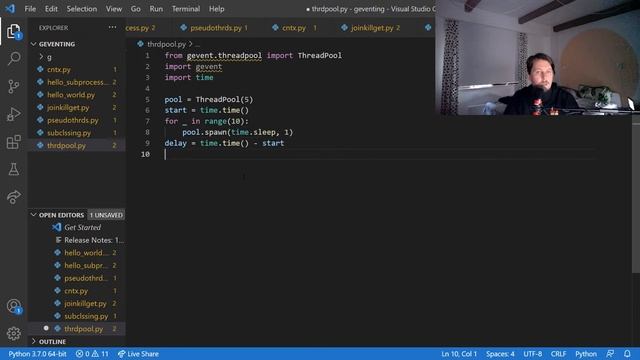Start Live Share from status bar
The height and width of the screenshot is (360, 640).
(138, 354)
